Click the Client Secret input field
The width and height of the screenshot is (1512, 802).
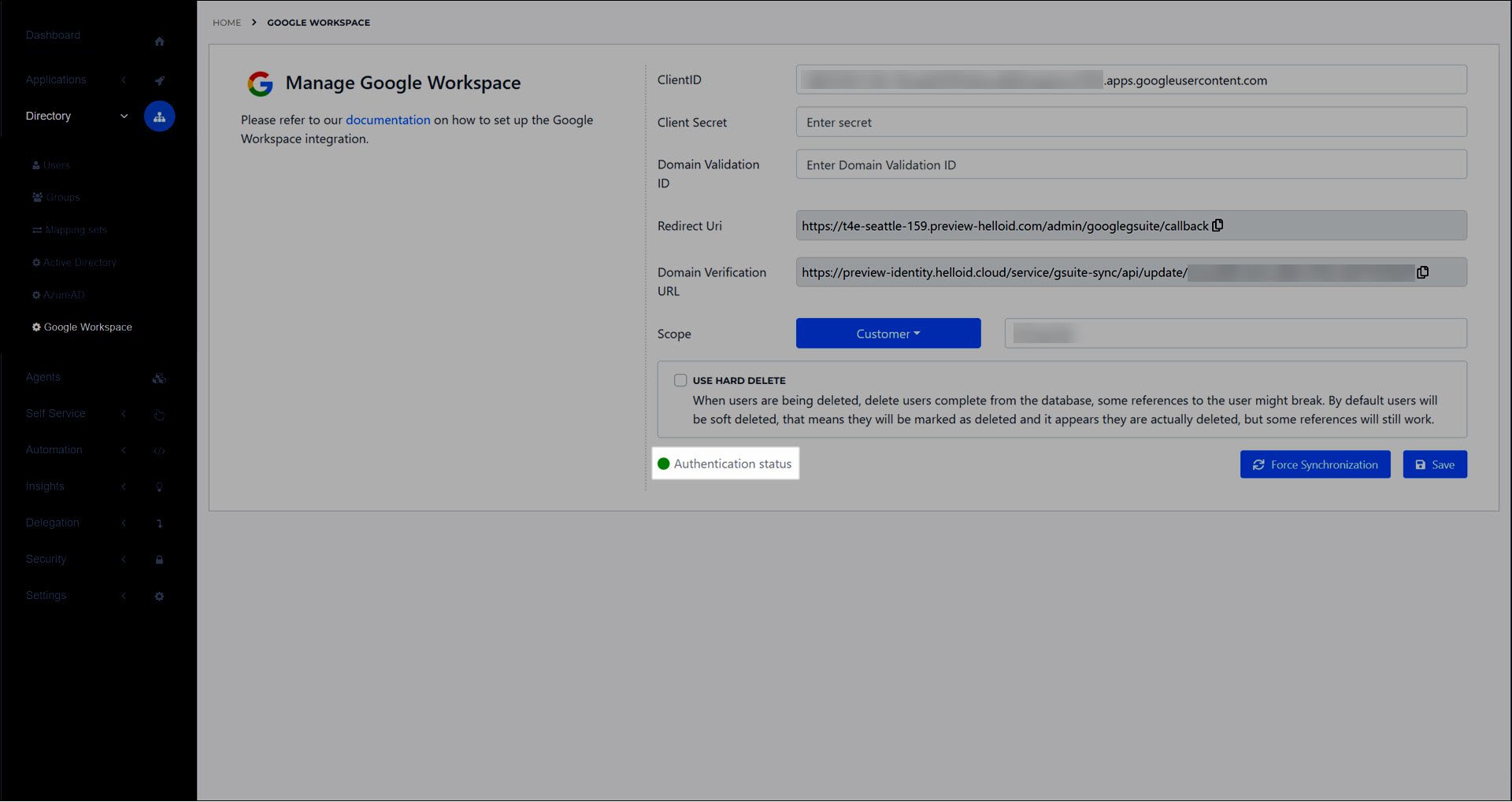[x=1132, y=123]
